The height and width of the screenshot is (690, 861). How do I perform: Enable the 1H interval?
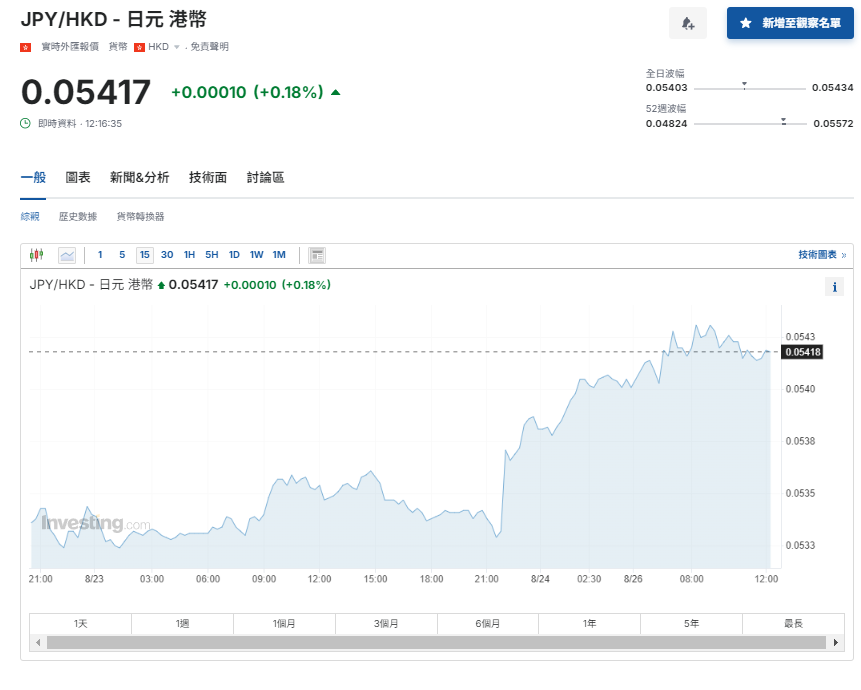pyautogui.click(x=189, y=255)
